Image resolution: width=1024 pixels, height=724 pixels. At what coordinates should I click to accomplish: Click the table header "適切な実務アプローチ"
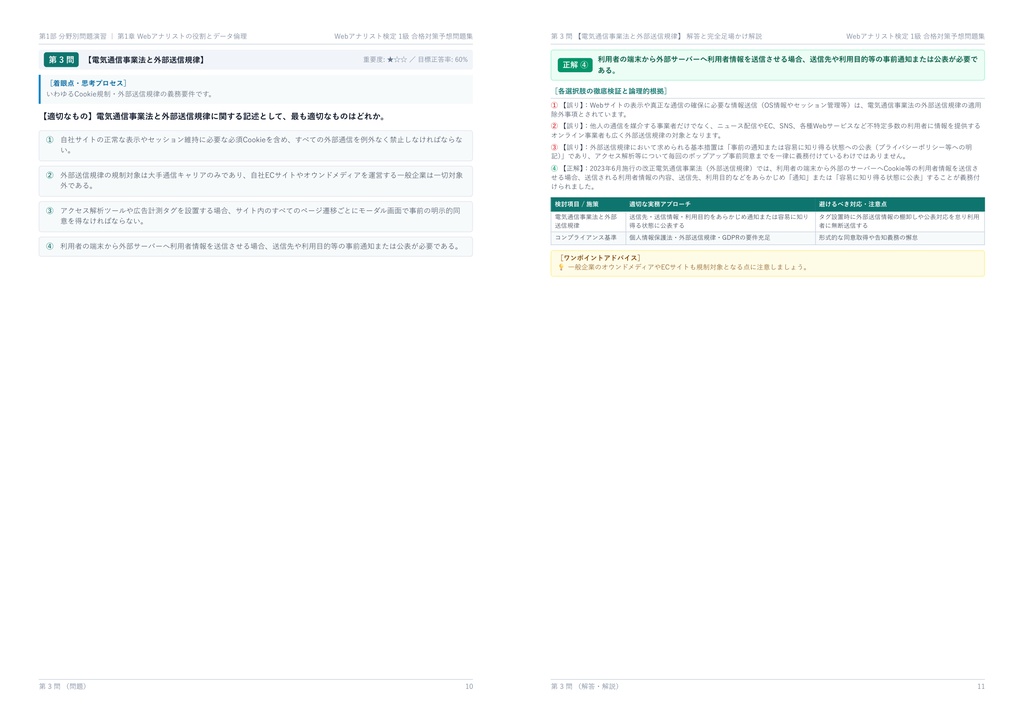point(660,204)
